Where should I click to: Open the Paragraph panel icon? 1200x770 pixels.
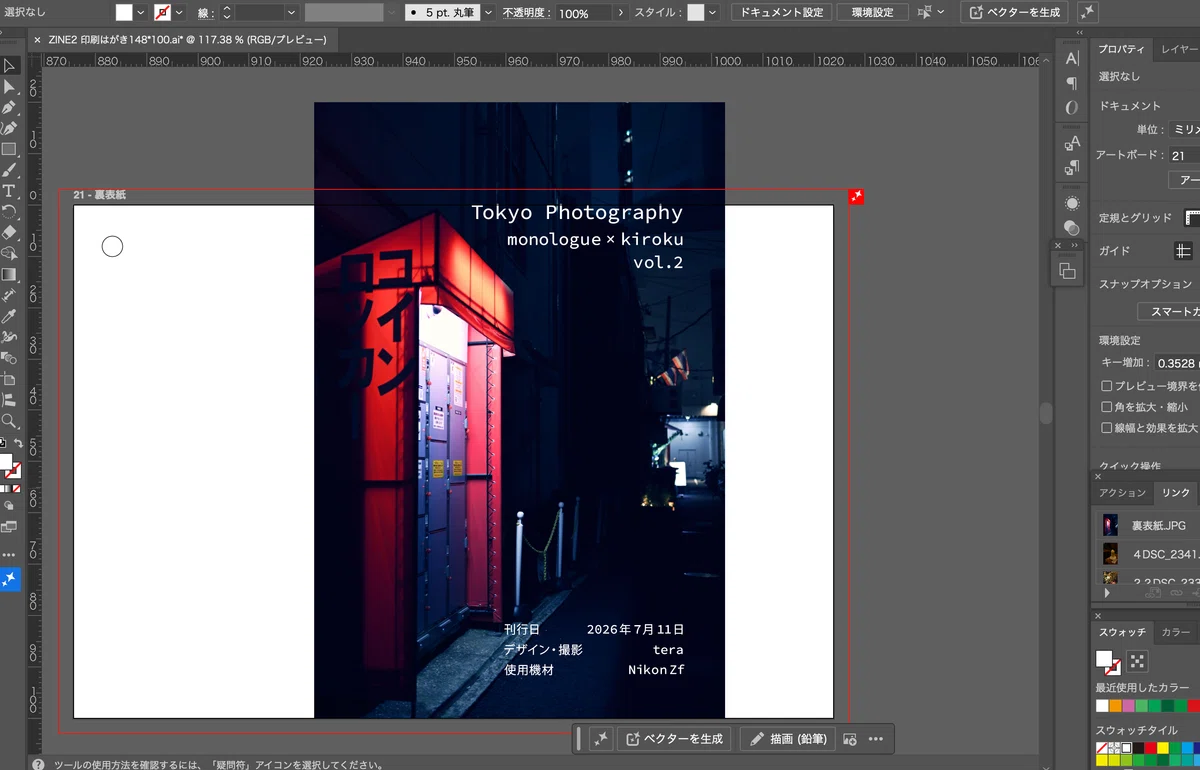[x=1072, y=83]
